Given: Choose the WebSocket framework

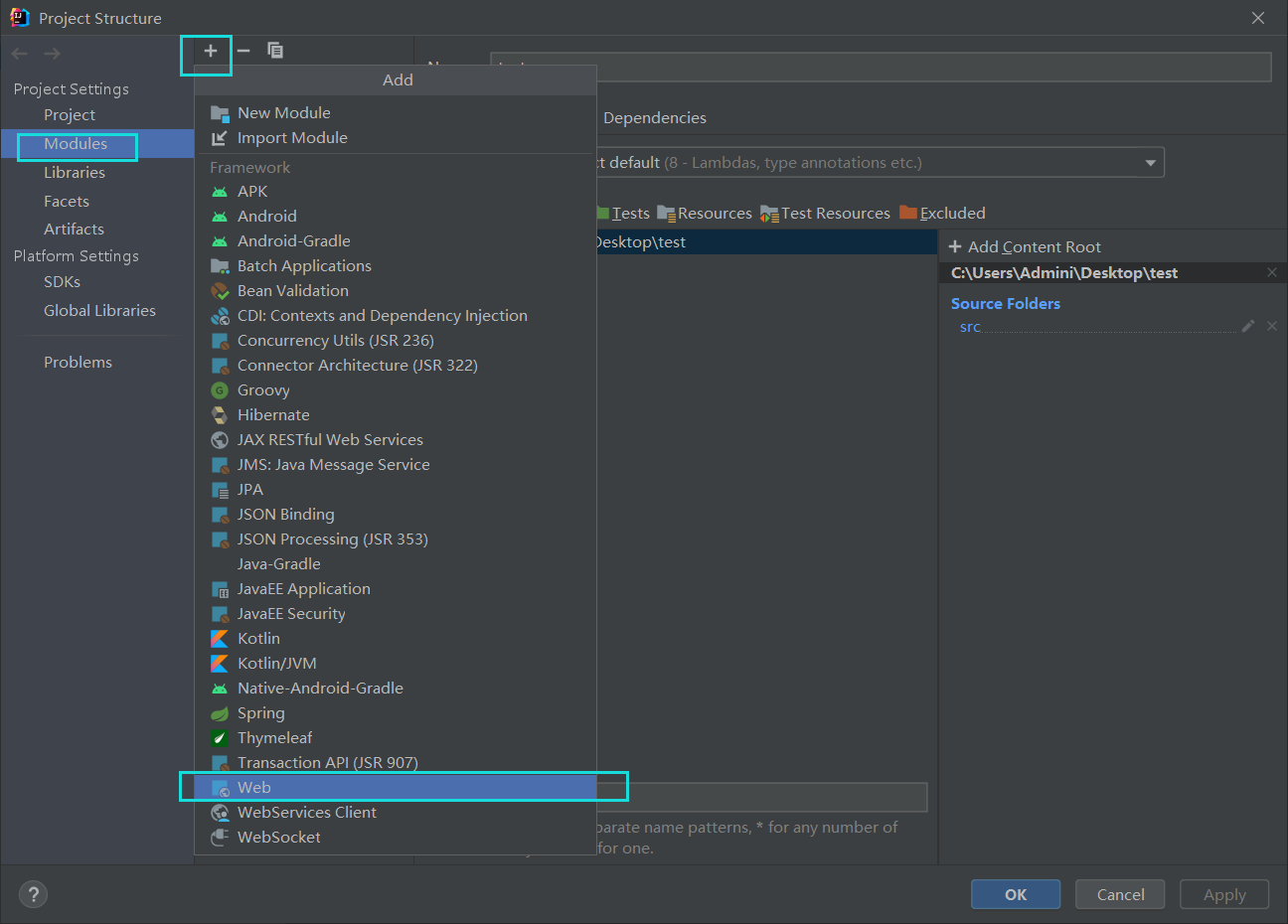Looking at the screenshot, I should tap(396, 838).
